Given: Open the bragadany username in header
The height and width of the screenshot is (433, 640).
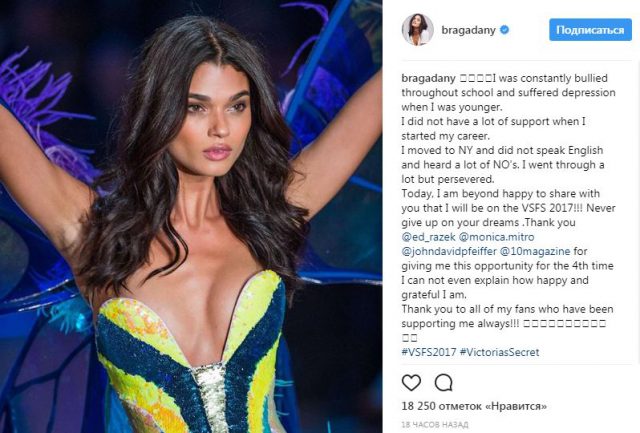Looking at the screenshot, I should pos(468,30).
